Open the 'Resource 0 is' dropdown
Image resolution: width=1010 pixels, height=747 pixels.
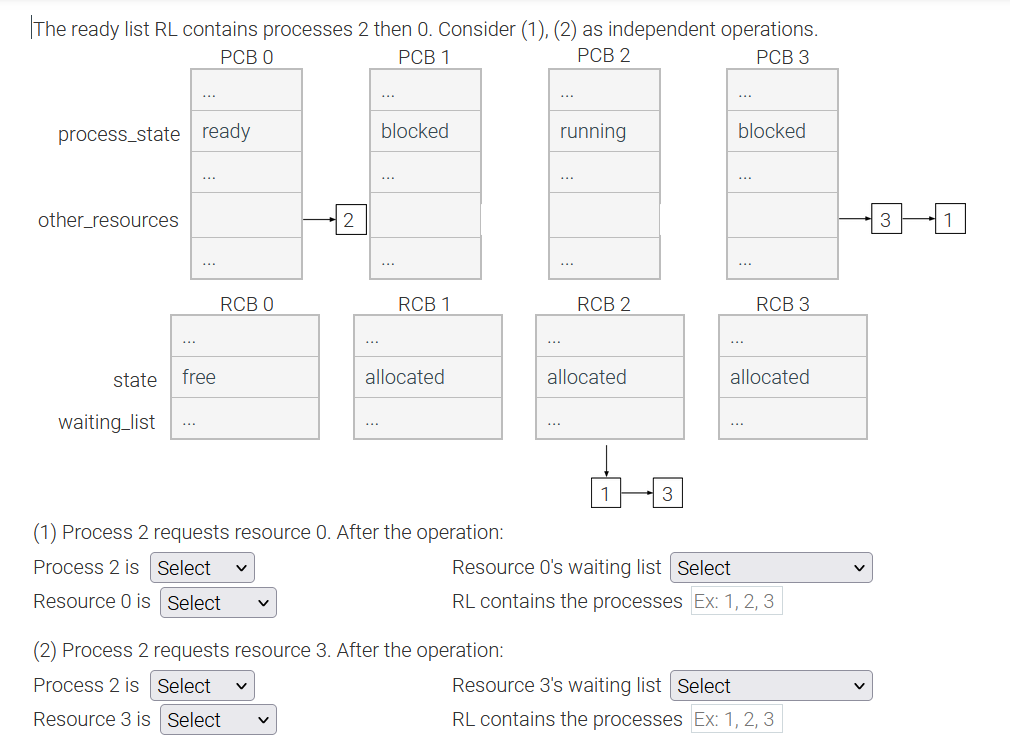(x=218, y=602)
